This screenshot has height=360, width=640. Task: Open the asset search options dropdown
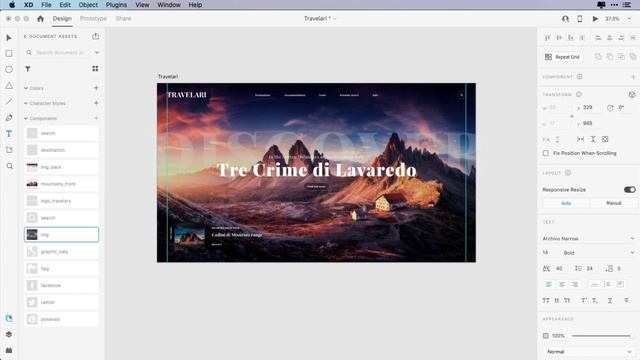click(x=97, y=53)
